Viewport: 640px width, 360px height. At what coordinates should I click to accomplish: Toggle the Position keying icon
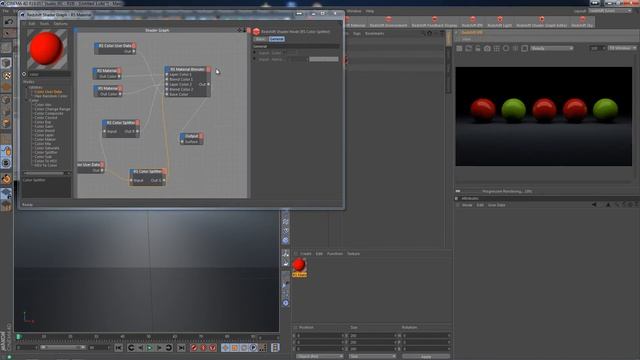(225, 348)
